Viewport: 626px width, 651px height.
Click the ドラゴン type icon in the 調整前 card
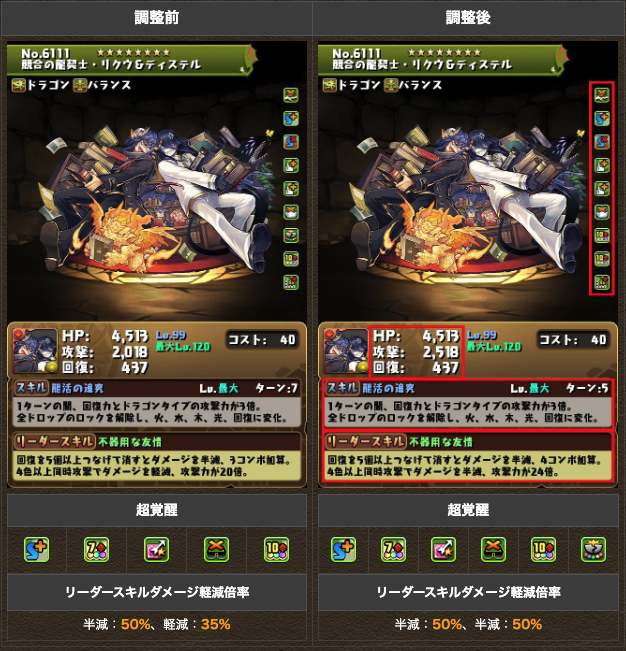click(19, 85)
